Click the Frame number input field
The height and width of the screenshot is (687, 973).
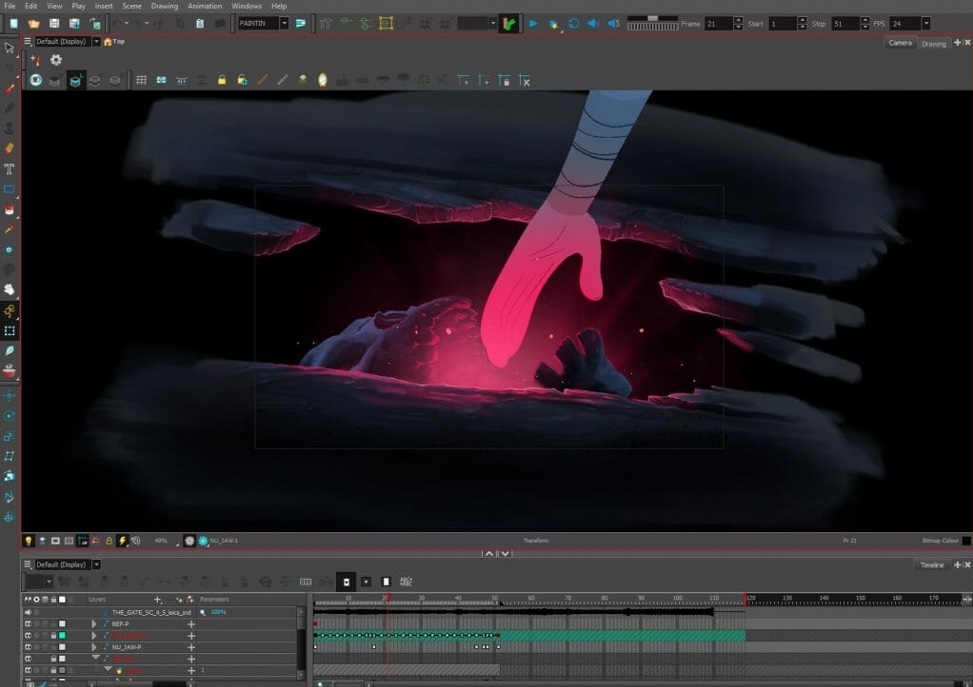click(x=718, y=23)
